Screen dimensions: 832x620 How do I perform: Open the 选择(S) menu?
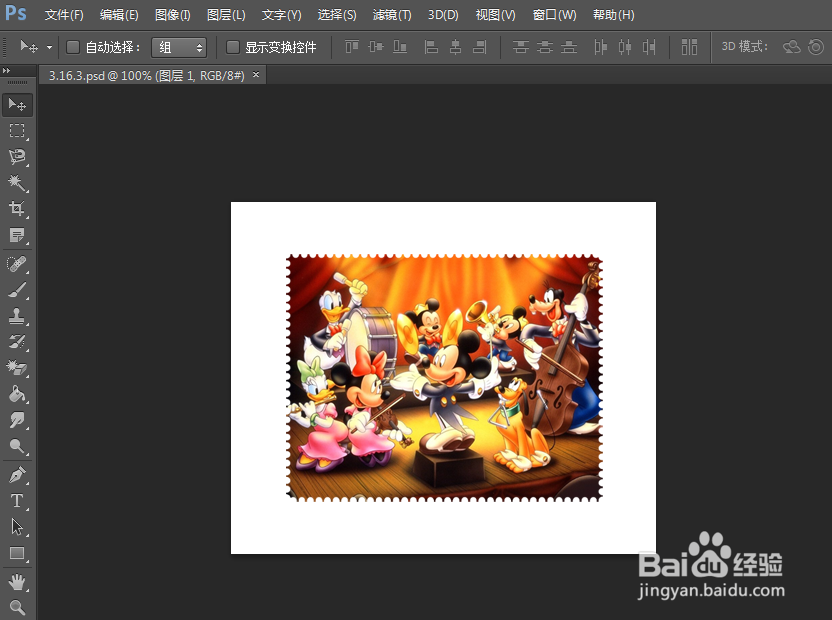337,15
